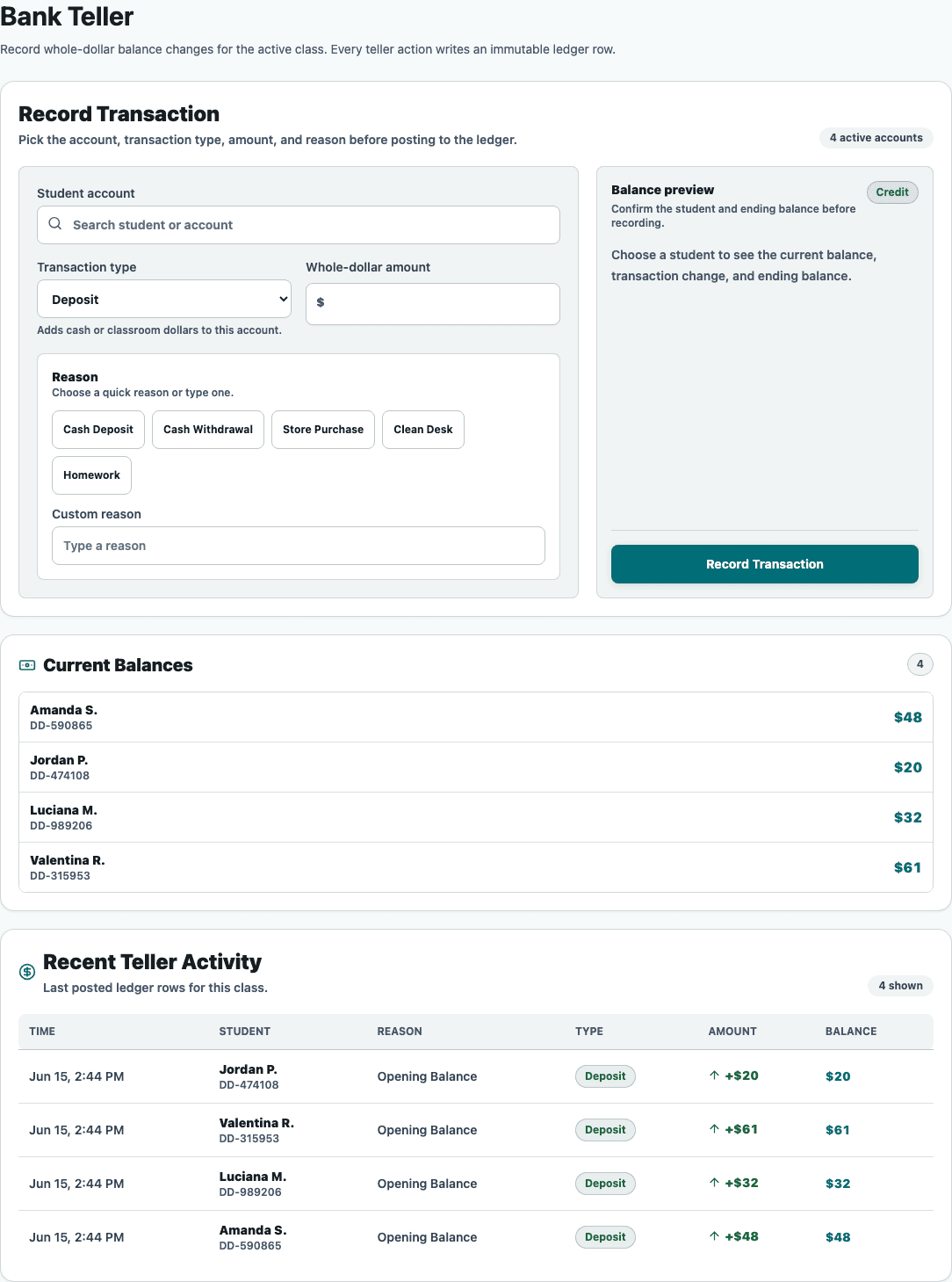
Task: Click the Custom reason text field
Action: pos(299,546)
